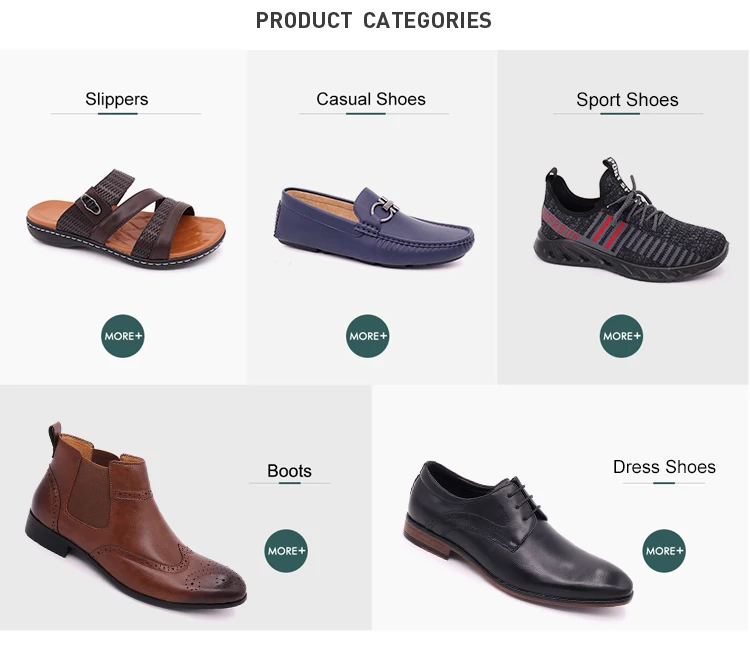Click the green underline beneath Sport Shoes

(x=620, y=114)
